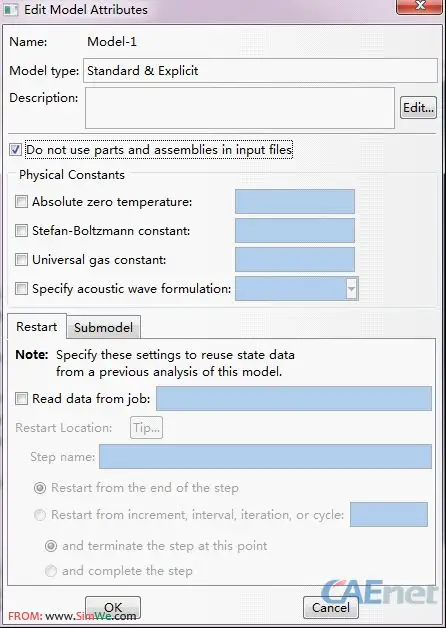Close the Edit Model Attributes dialog
Viewport: 446px width, 628px height.
tap(420, 7)
